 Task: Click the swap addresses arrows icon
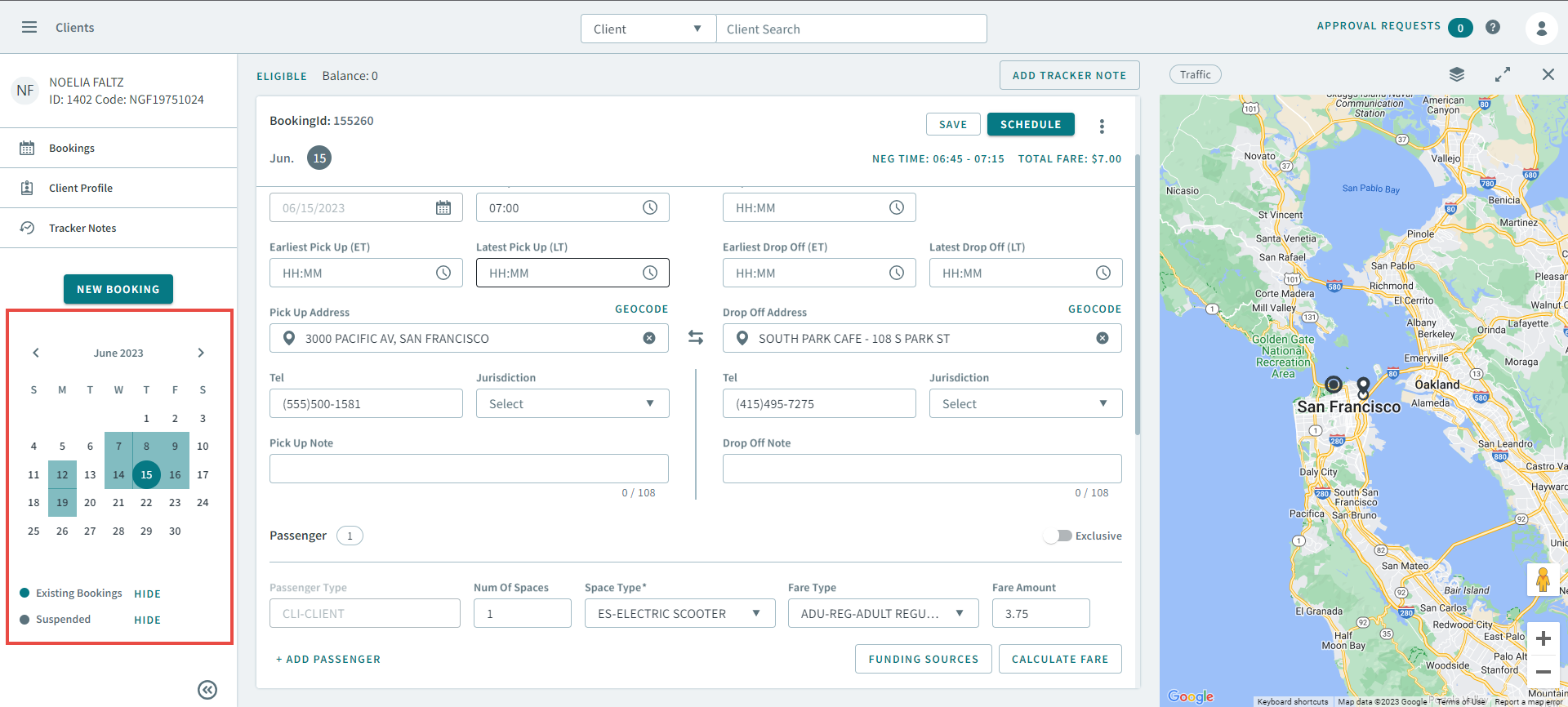coord(695,337)
